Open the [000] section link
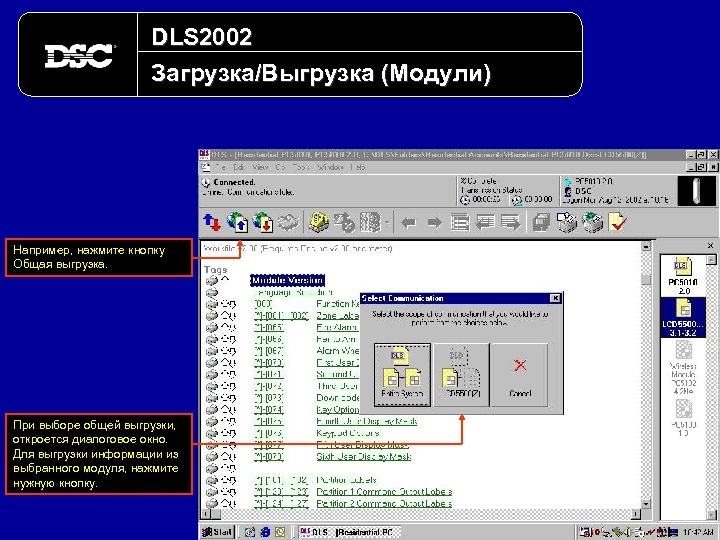The width and height of the screenshot is (720, 540). coord(263,304)
